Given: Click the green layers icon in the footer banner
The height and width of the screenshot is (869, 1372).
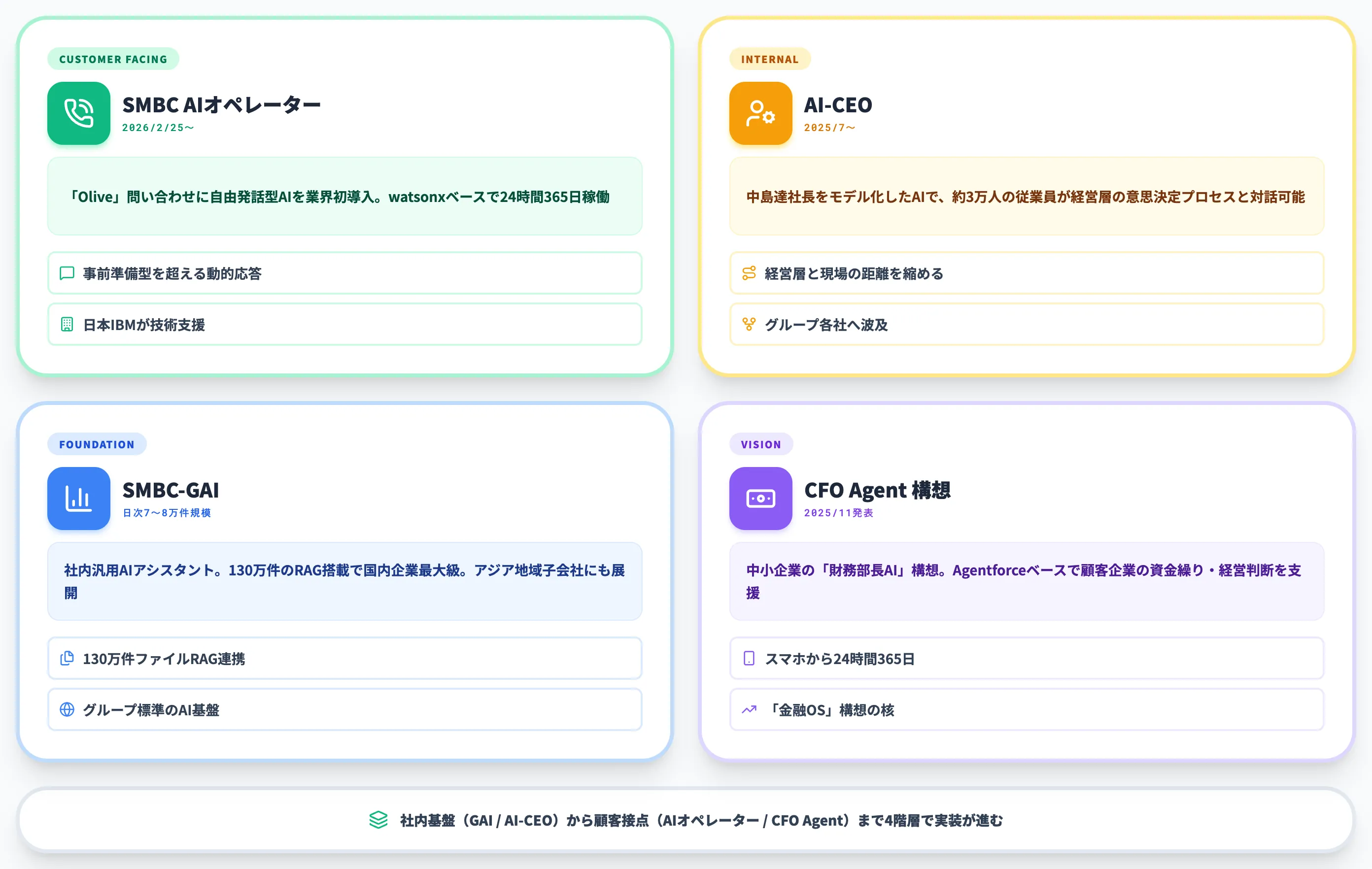Looking at the screenshot, I should click(x=378, y=820).
